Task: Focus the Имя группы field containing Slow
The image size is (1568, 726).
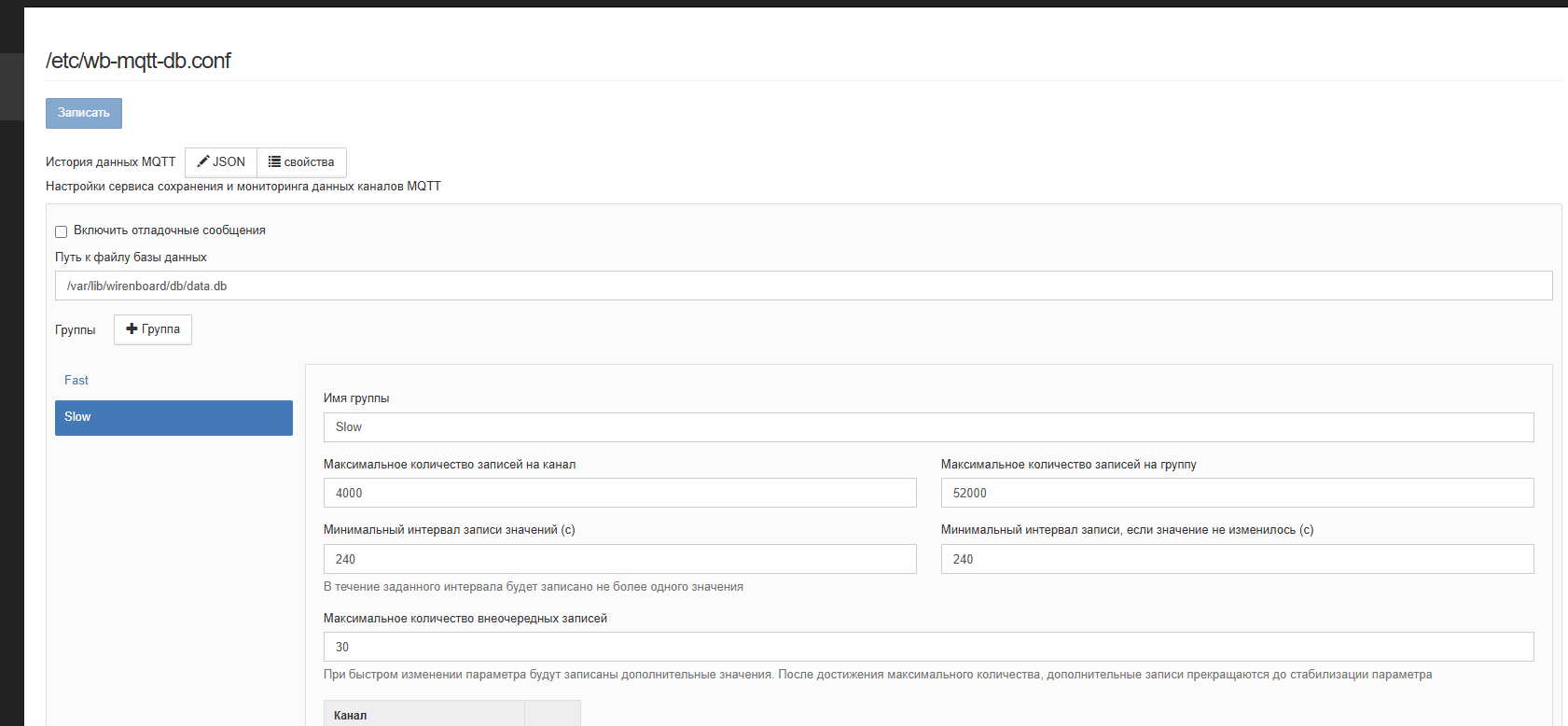Action: [x=927, y=427]
